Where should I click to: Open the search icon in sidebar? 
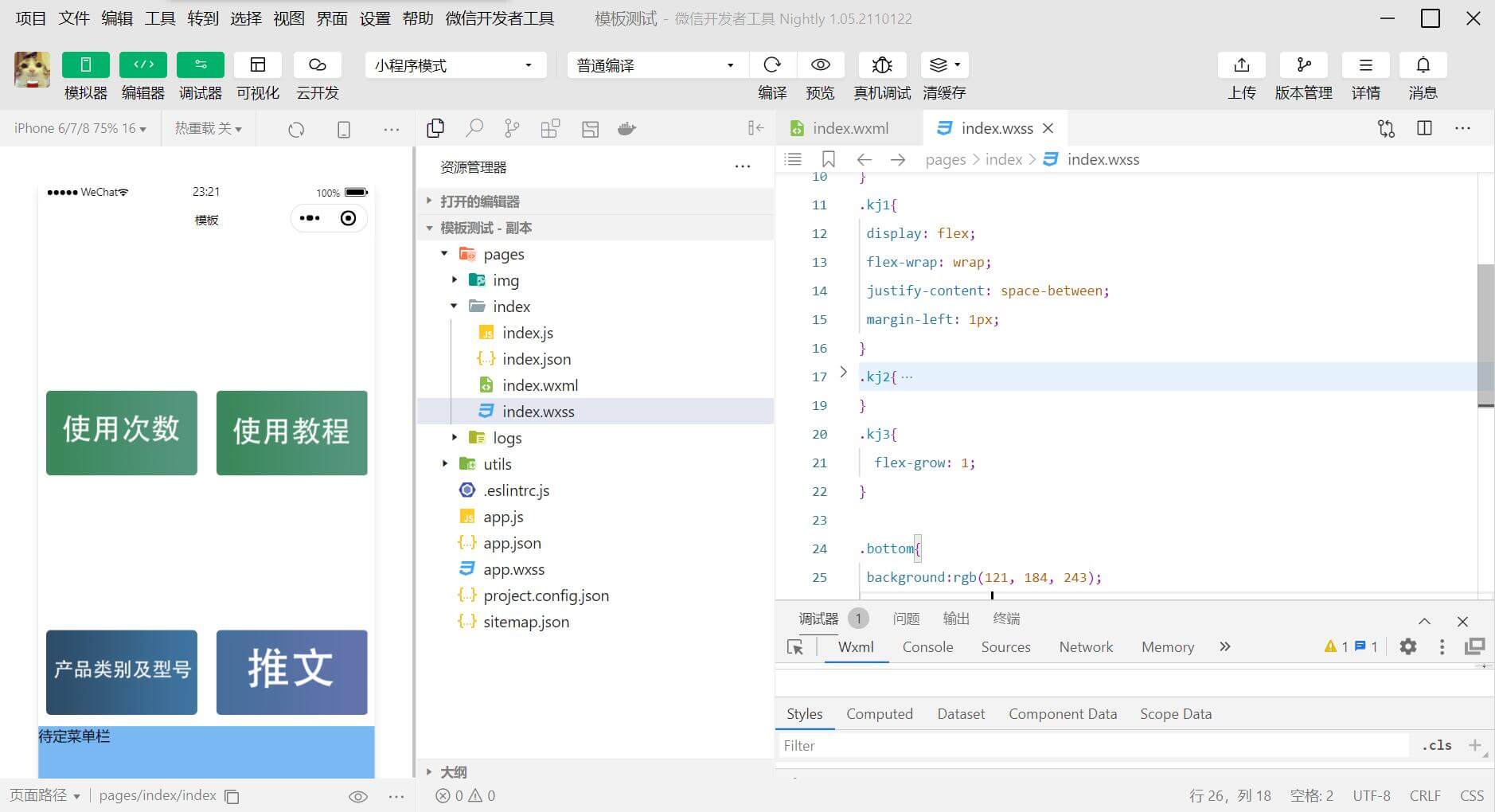(x=474, y=128)
